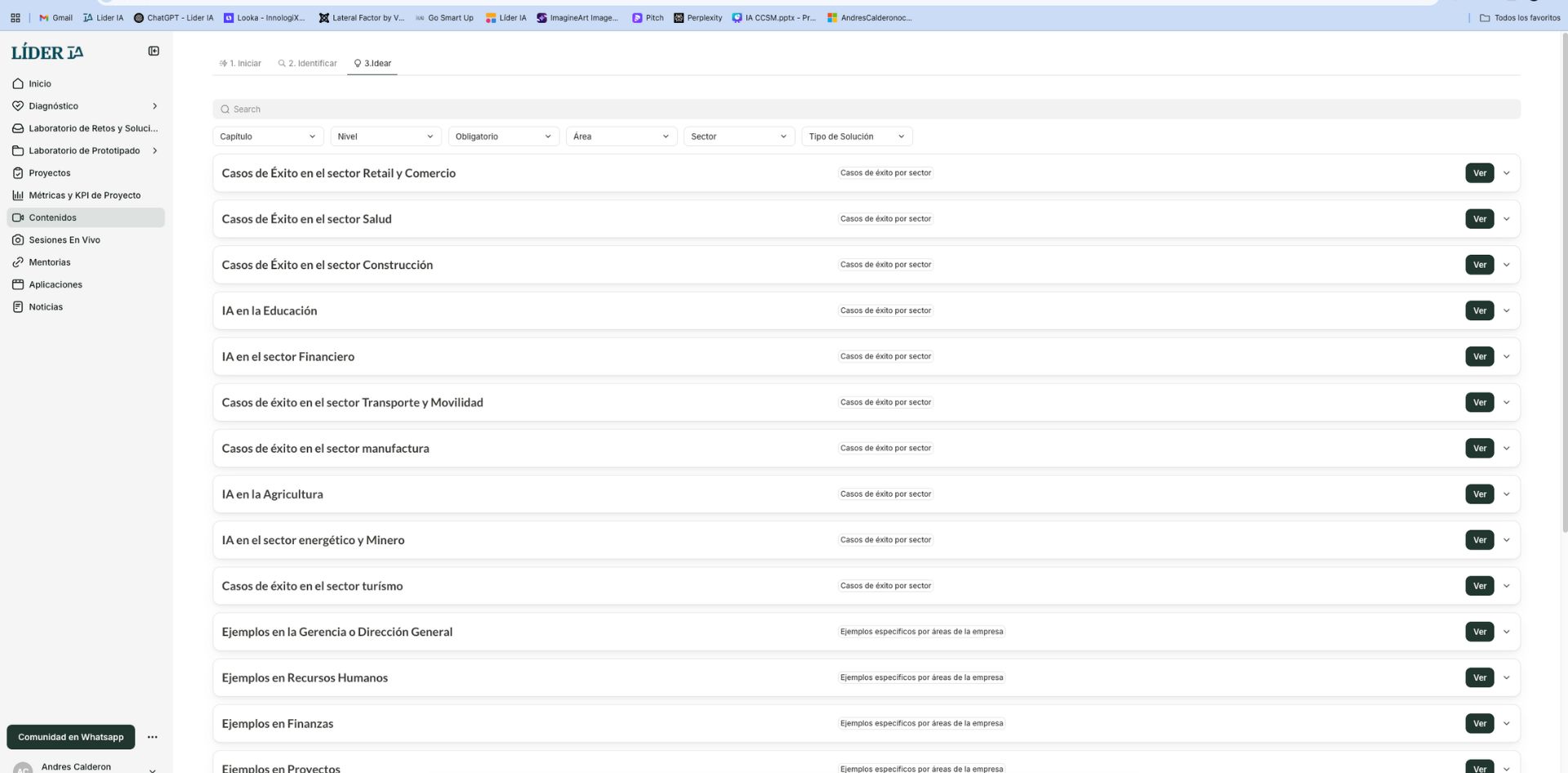This screenshot has width=1568, height=773.
Task: Expand the Laboratorio de Prototipado submenu
Action: 154,151
